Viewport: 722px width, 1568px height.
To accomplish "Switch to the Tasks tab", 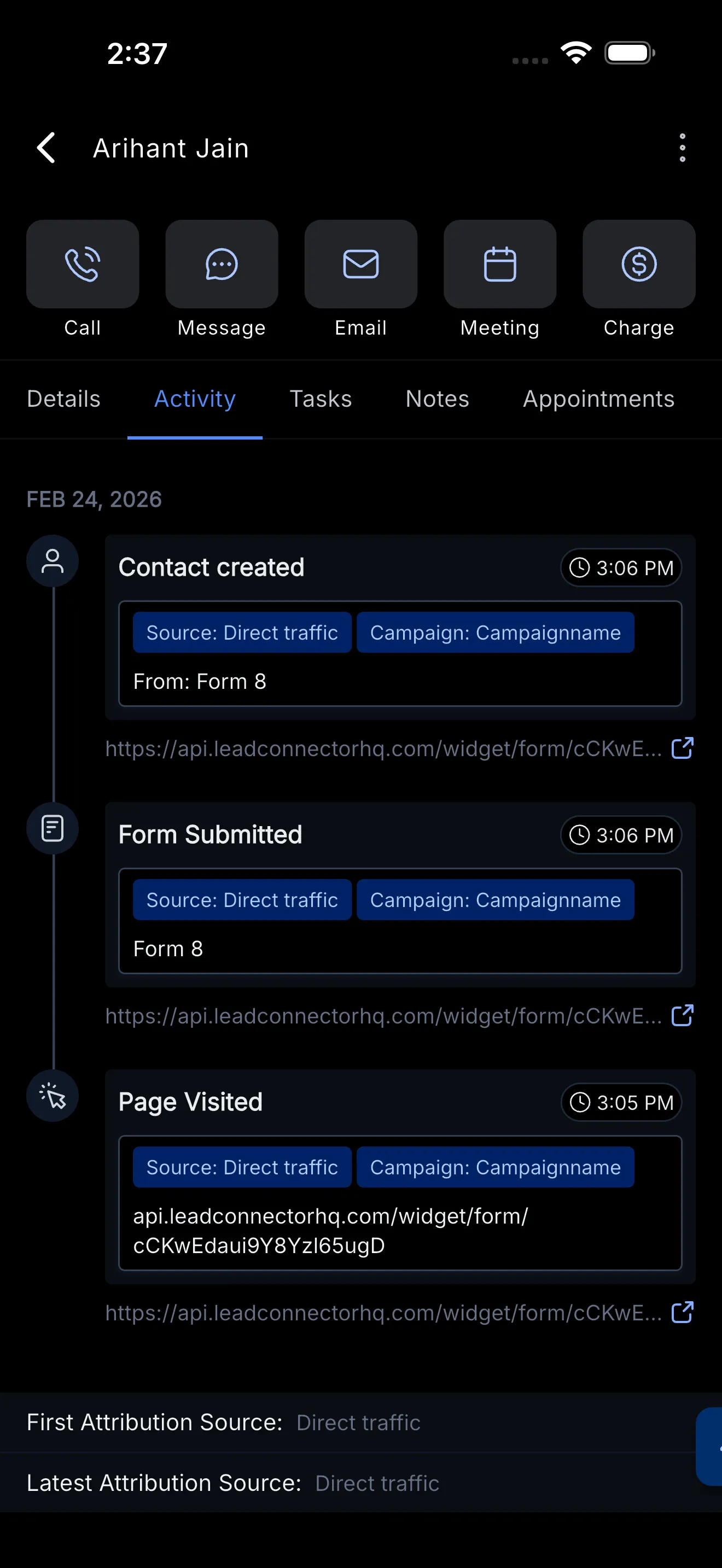I will point(321,399).
